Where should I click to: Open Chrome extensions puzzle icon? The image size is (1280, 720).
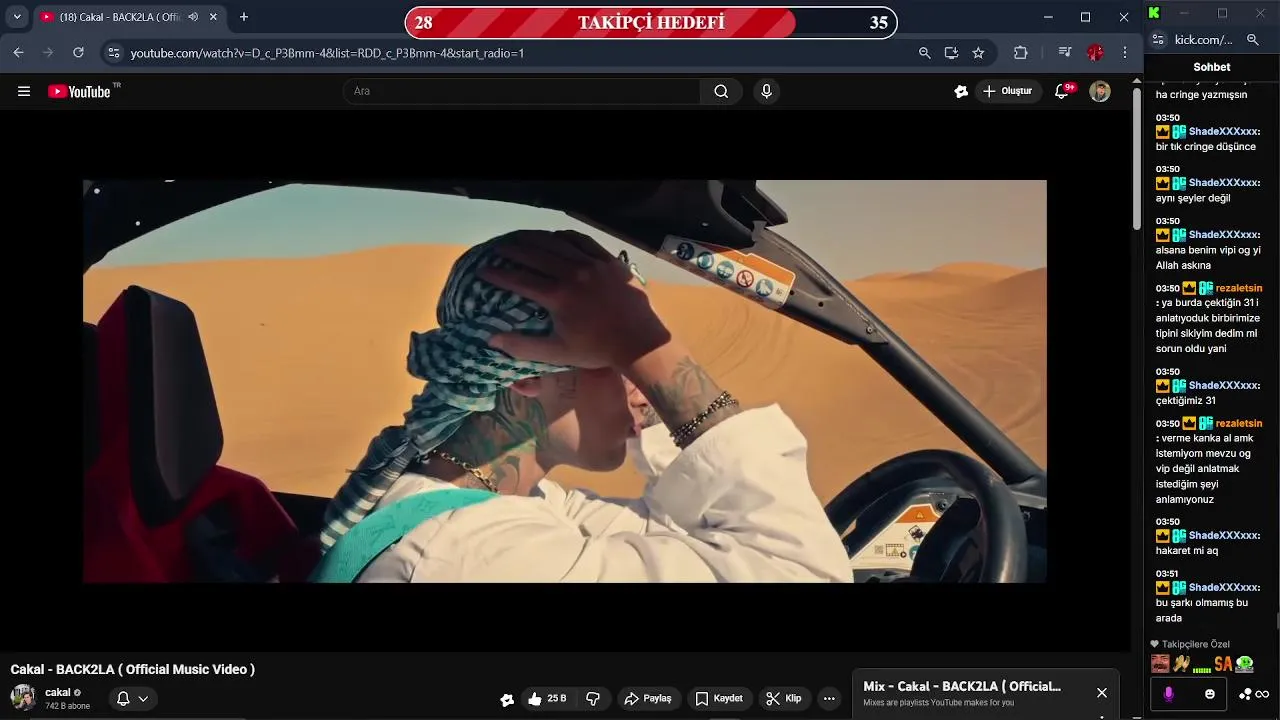click(1020, 53)
